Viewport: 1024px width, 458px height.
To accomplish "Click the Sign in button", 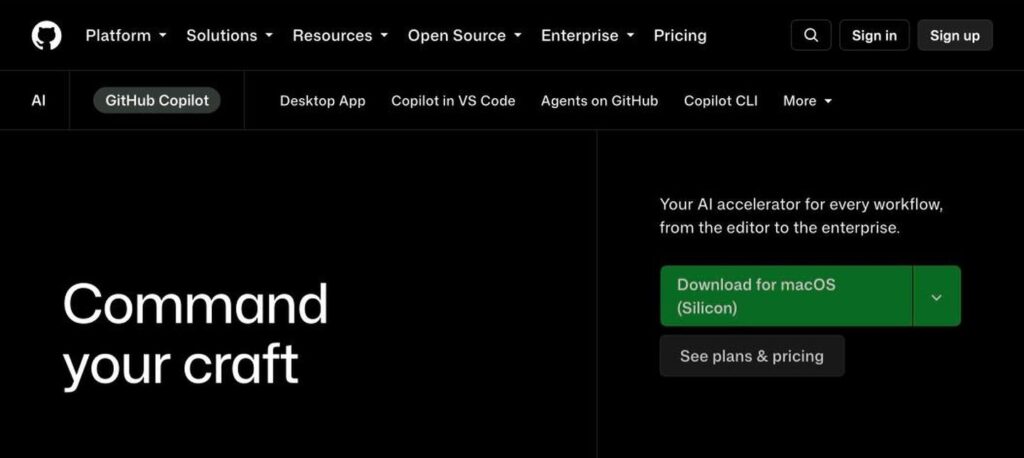I will [874, 35].
